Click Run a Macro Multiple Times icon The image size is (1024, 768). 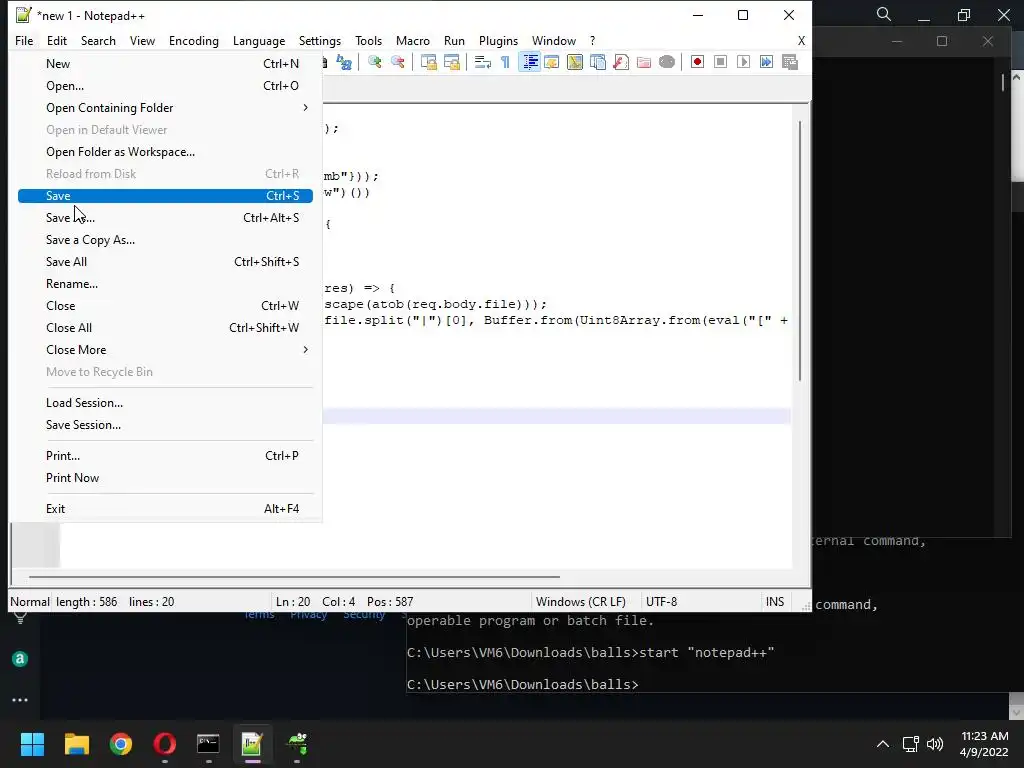pyautogui.click(x=766, y=62)
